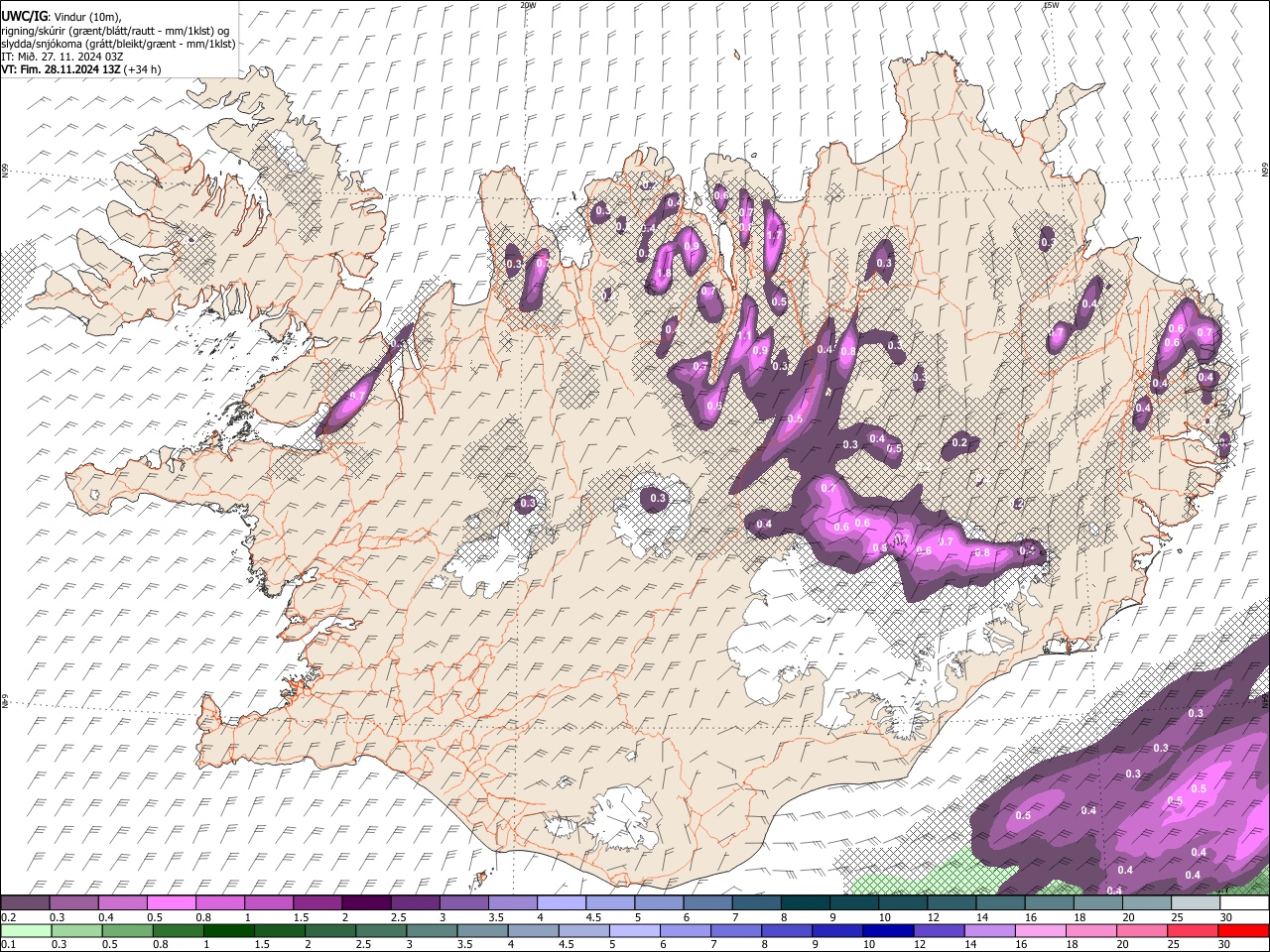
Task: Select the 'rigning/skúrir' legend description line
Action: tap(115, 31)
